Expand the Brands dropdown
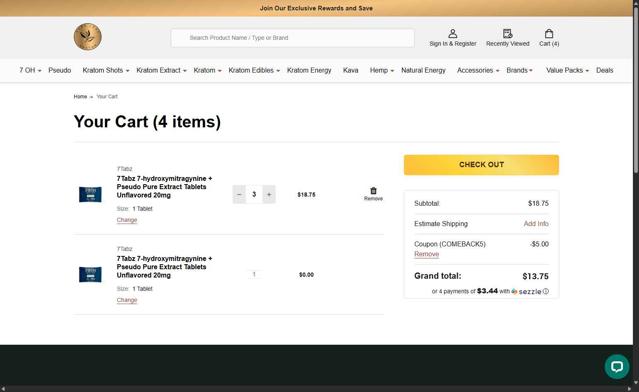Viewport: 639px width, 392px height. pyautogui.click(x=519, y=70)
